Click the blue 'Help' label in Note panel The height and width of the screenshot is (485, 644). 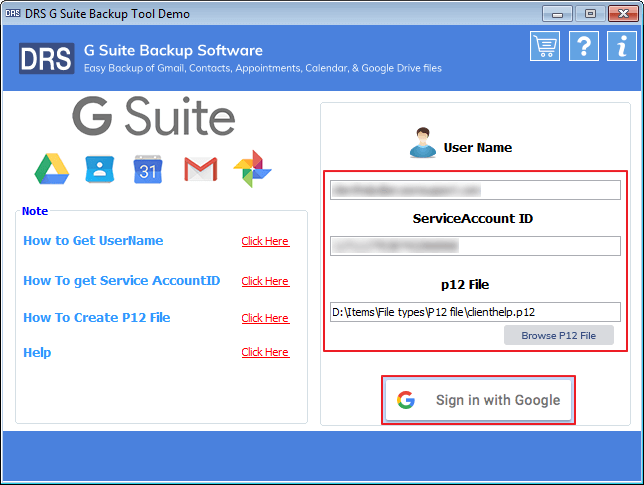(37, 352)
